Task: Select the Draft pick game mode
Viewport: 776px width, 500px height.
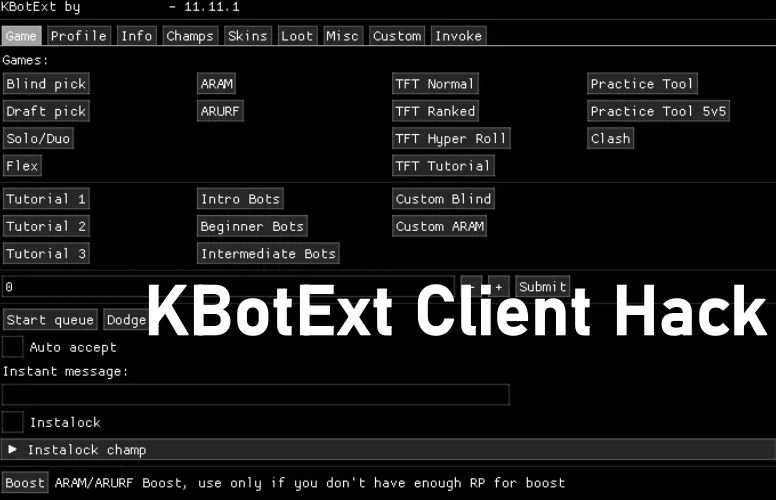Action: click(x=46, y=111)
